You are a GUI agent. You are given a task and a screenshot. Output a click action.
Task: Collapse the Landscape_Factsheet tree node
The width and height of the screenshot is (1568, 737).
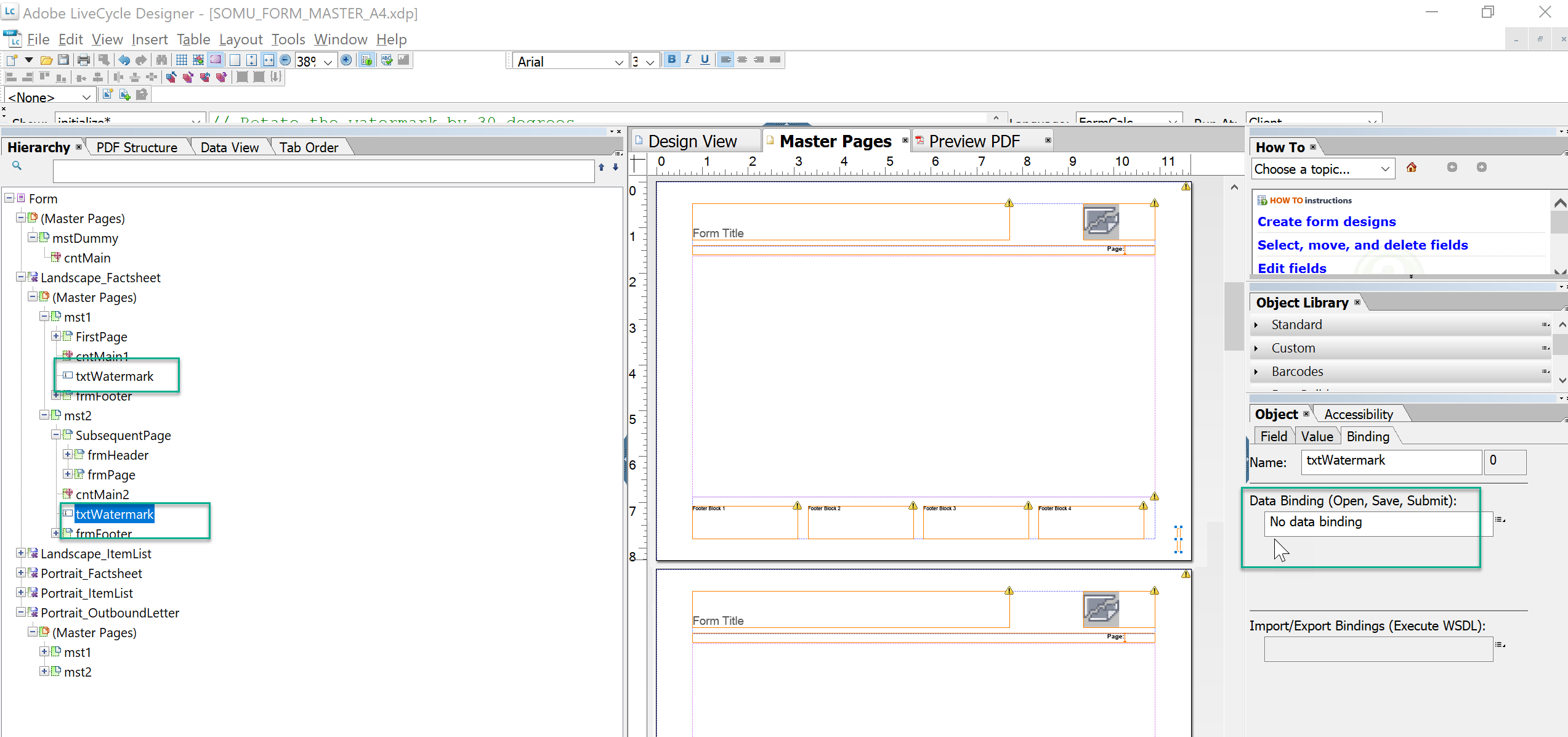[20, 277]
